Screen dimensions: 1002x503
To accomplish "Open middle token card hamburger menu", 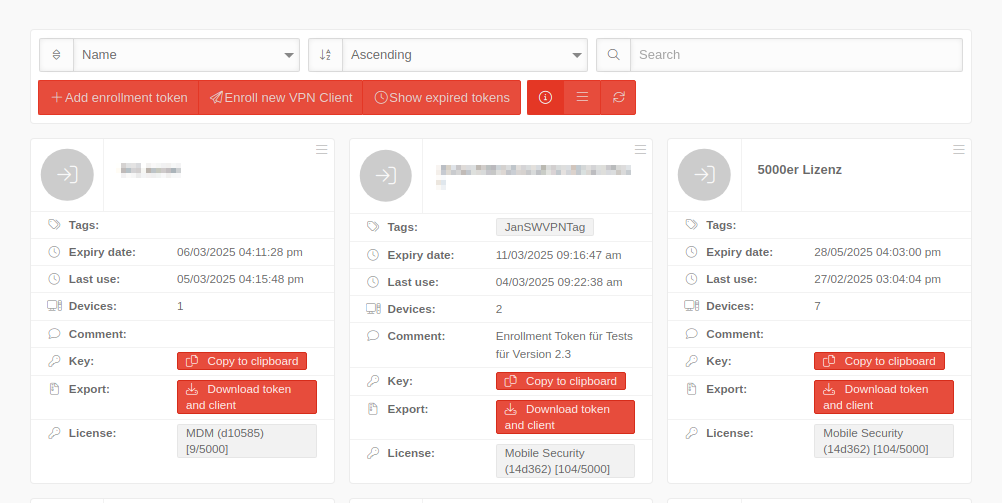I will 640,149.
